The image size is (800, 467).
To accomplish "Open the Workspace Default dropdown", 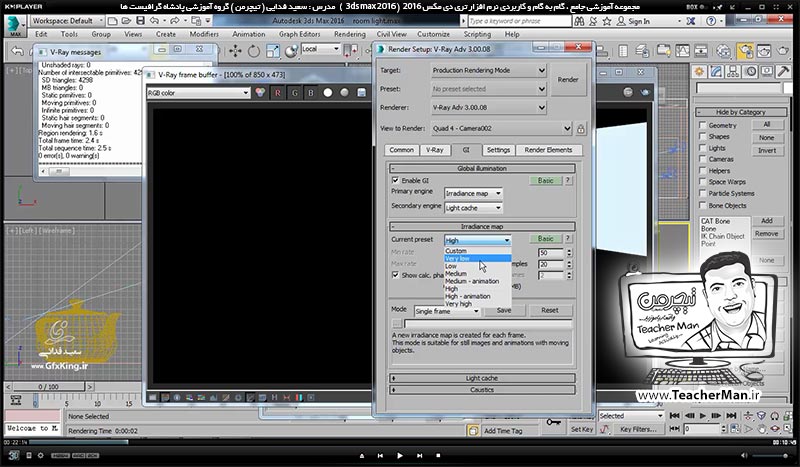I will (x=67, y=21).
